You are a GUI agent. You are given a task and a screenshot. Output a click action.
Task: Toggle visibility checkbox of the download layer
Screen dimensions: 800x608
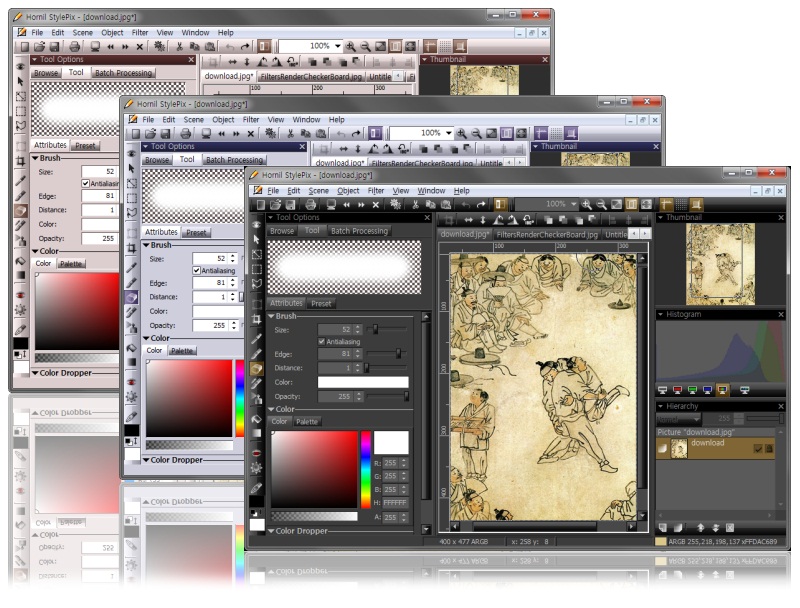(757, 449)
